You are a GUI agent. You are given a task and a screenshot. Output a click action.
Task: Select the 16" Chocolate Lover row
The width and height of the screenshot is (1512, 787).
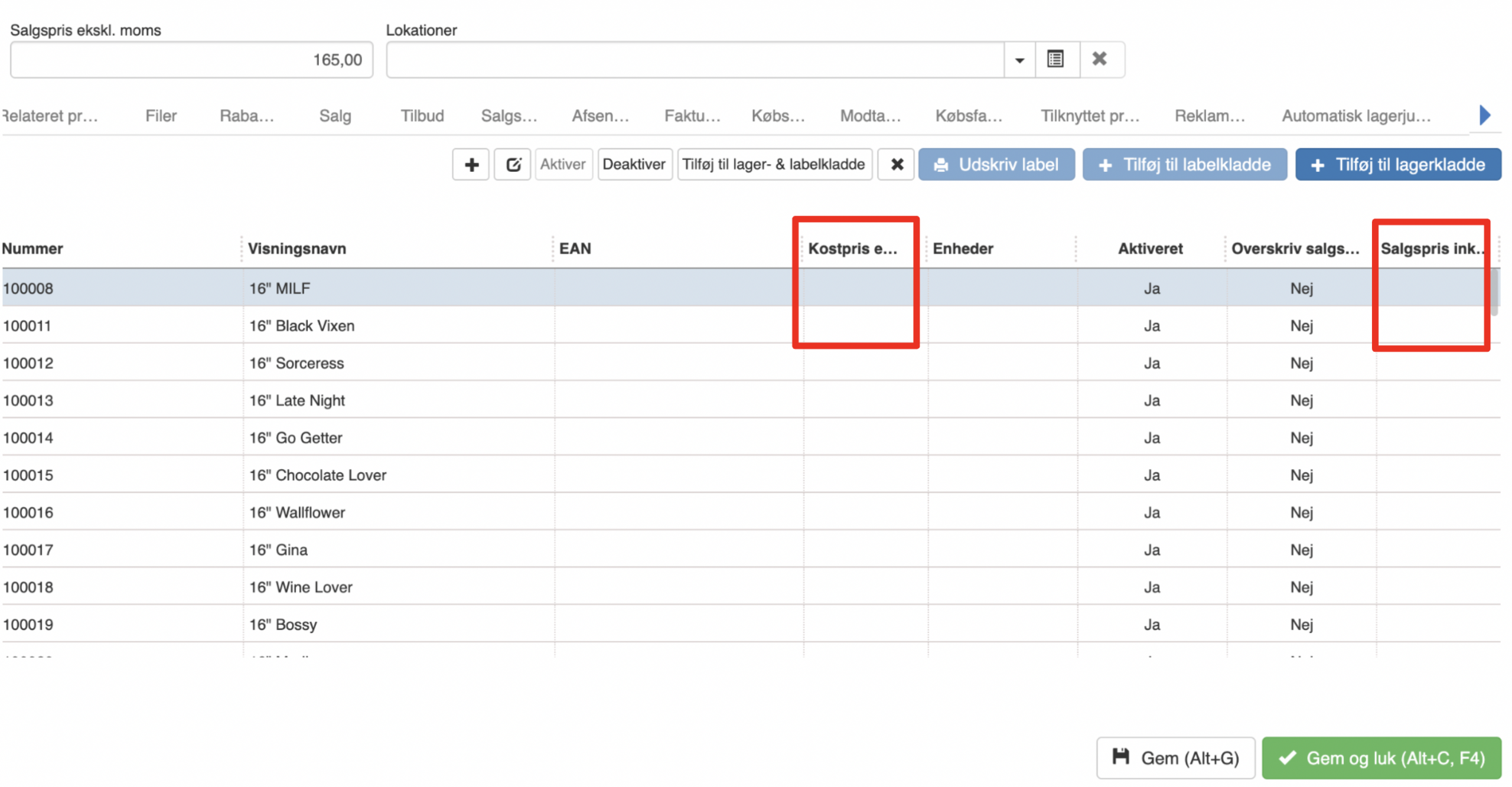click(750, 475)
